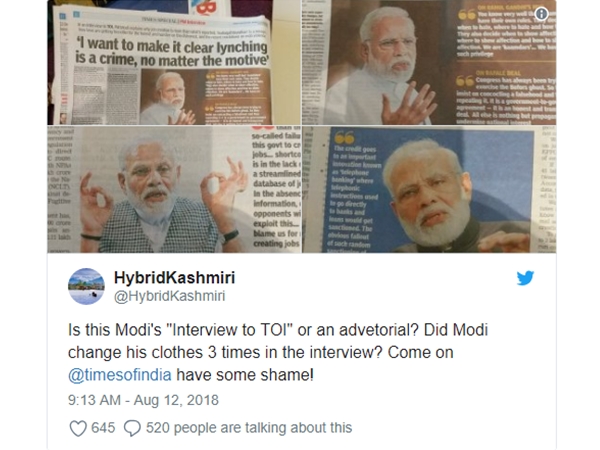
Task: Open photo with blue quote panel
Action: pyautogui.click(x=429, y=189)
